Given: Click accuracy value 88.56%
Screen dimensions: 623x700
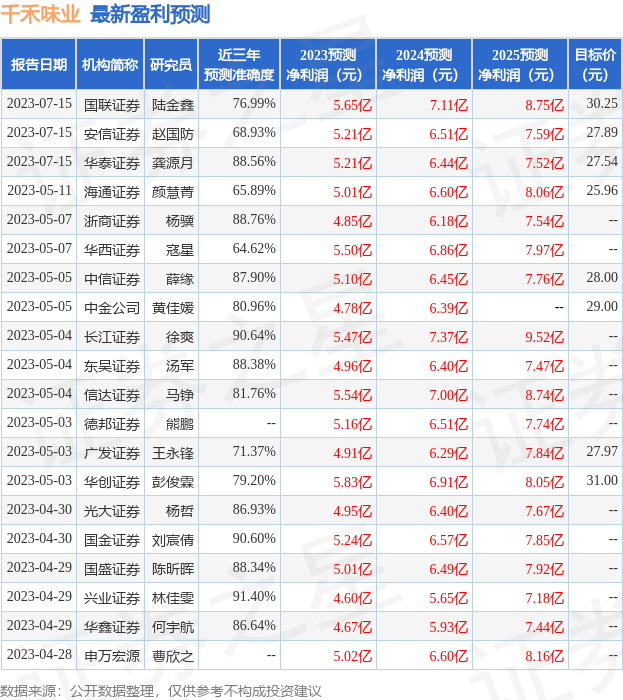Looking at the screenshot, I should [x=254, y=162].
